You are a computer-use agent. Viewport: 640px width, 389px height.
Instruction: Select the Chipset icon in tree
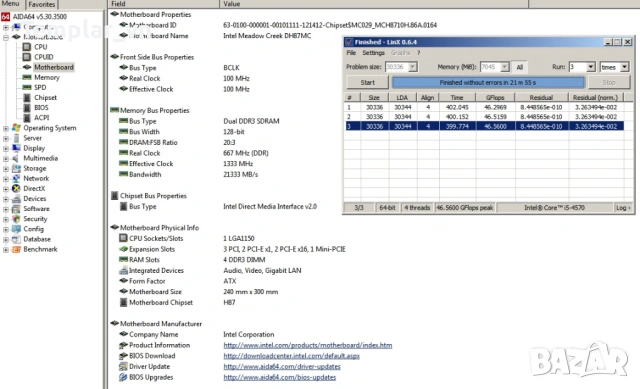point(27,98)
